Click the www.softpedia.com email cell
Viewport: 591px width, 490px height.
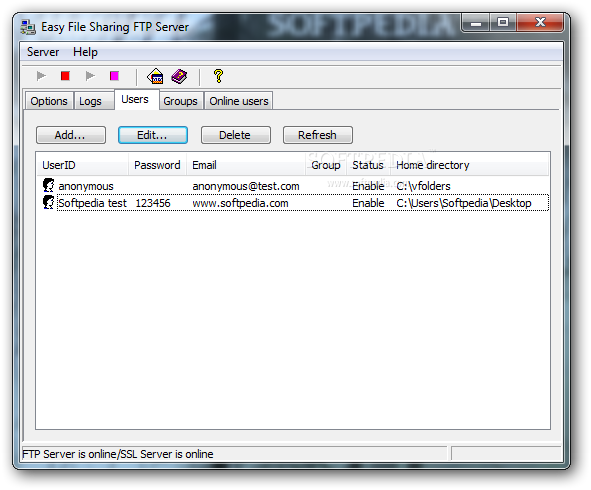coord(240,203)
